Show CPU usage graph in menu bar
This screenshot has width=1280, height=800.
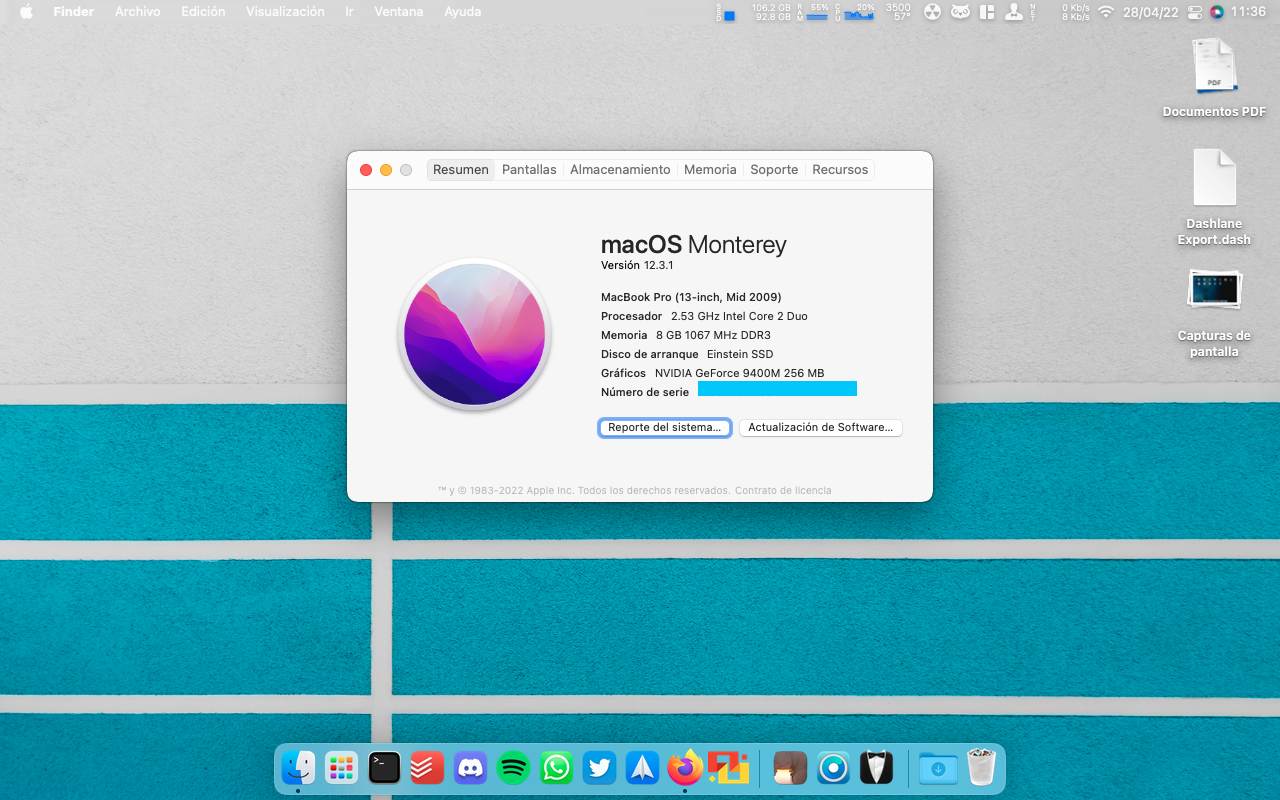[x=856, y=12]
